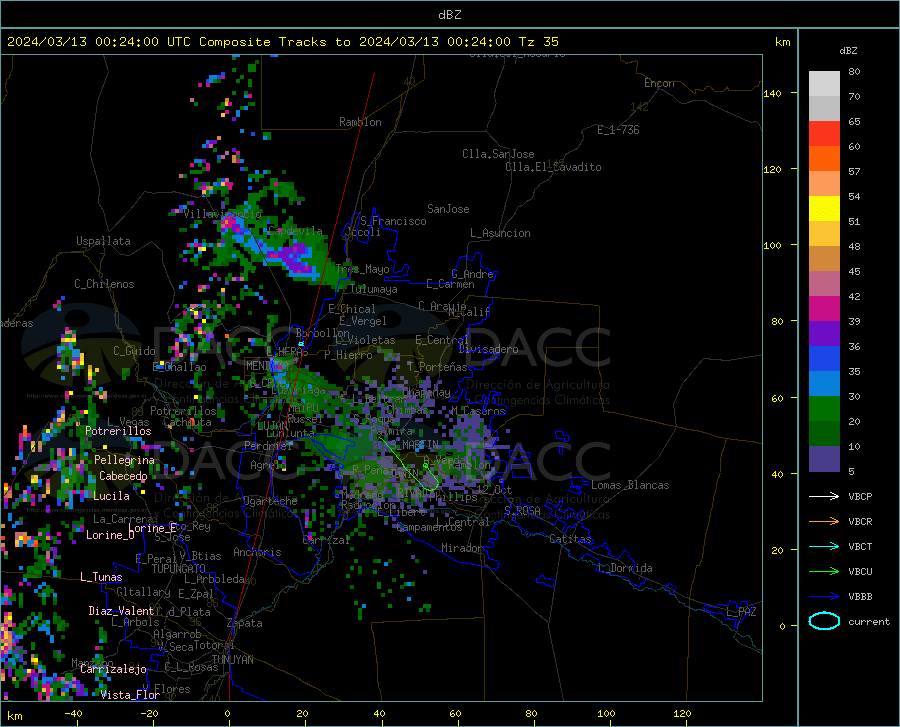This screenshot has width=900, height=727.
Task: Click the Carrizalejo station label
Action: (x=114, y=668)
